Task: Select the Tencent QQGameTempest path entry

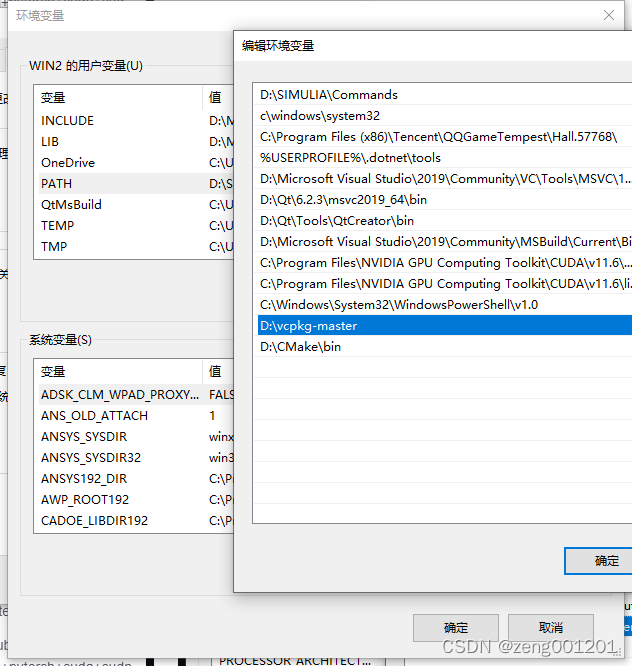Action: click(443, 136)
